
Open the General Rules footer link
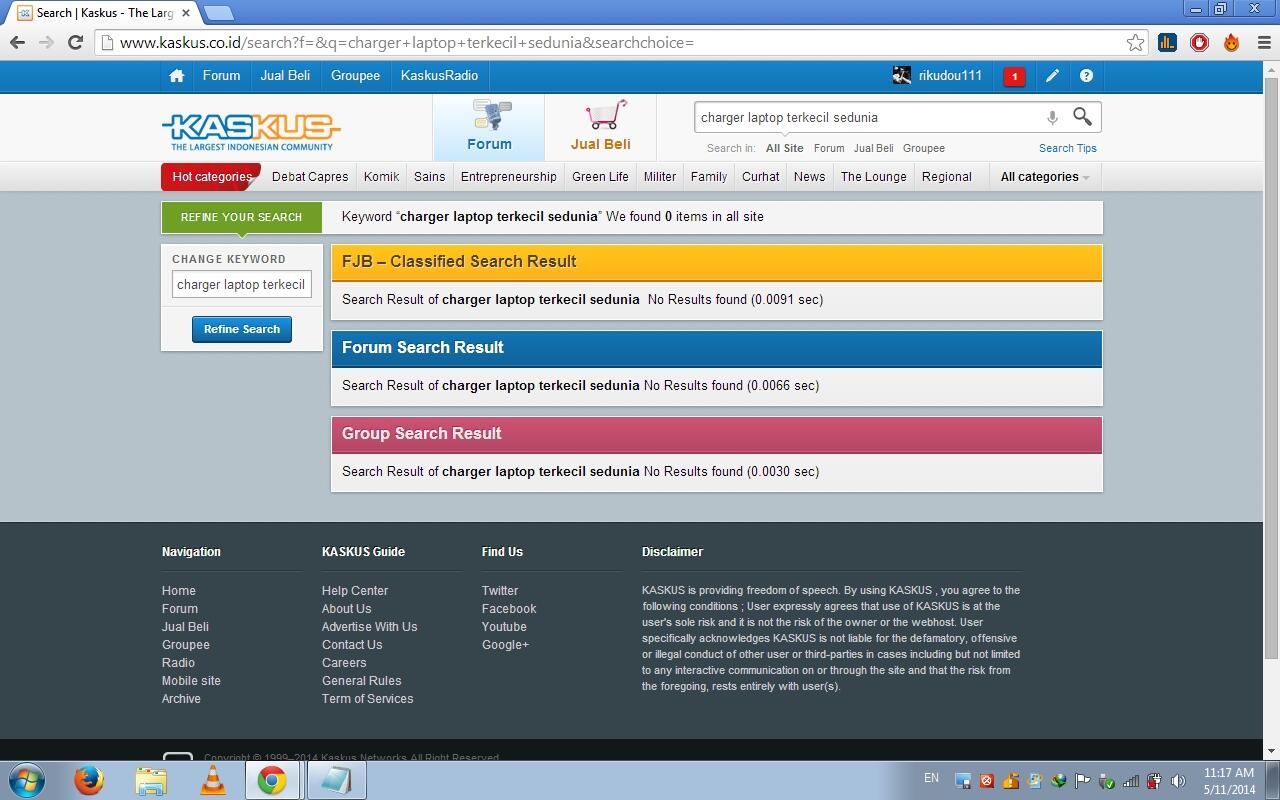pos(361,681)
